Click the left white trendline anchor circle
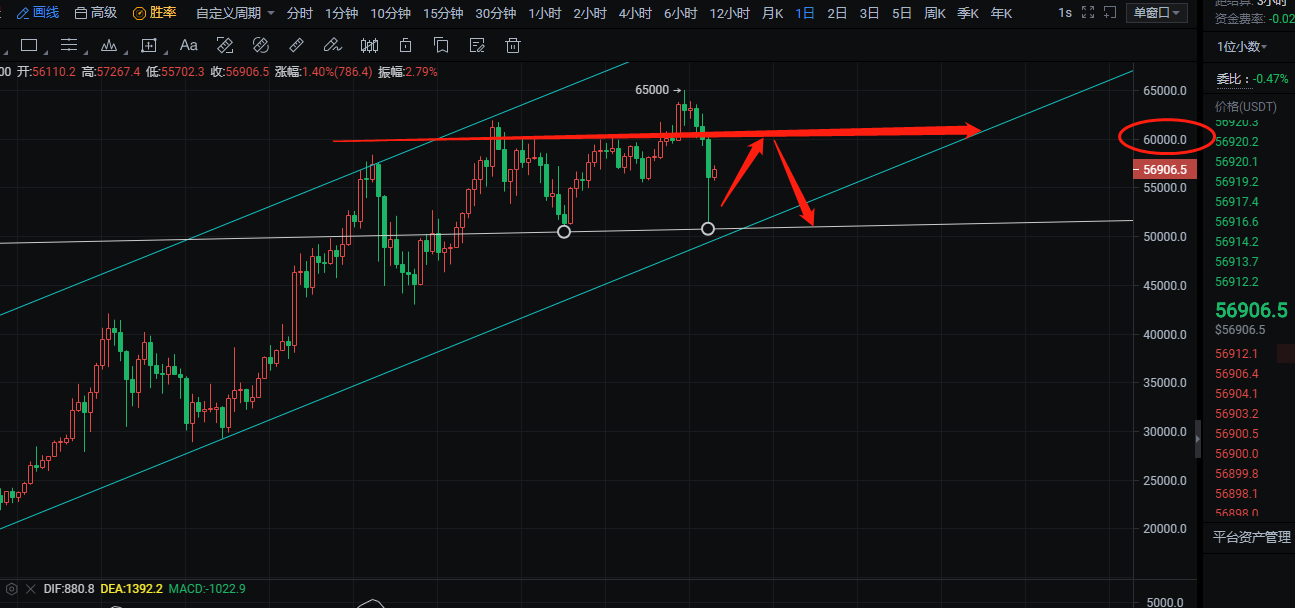 pos(564,232)
